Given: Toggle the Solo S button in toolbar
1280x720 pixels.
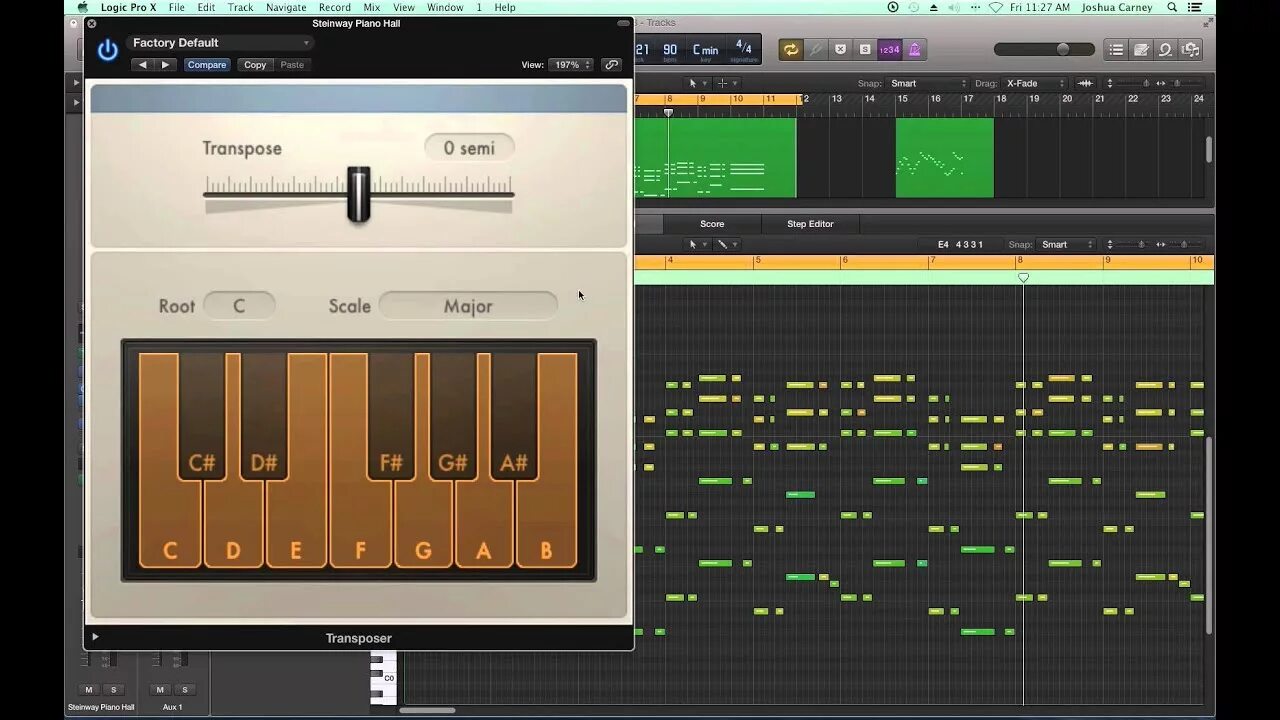Looking at the screenshot, I should 864,49.
